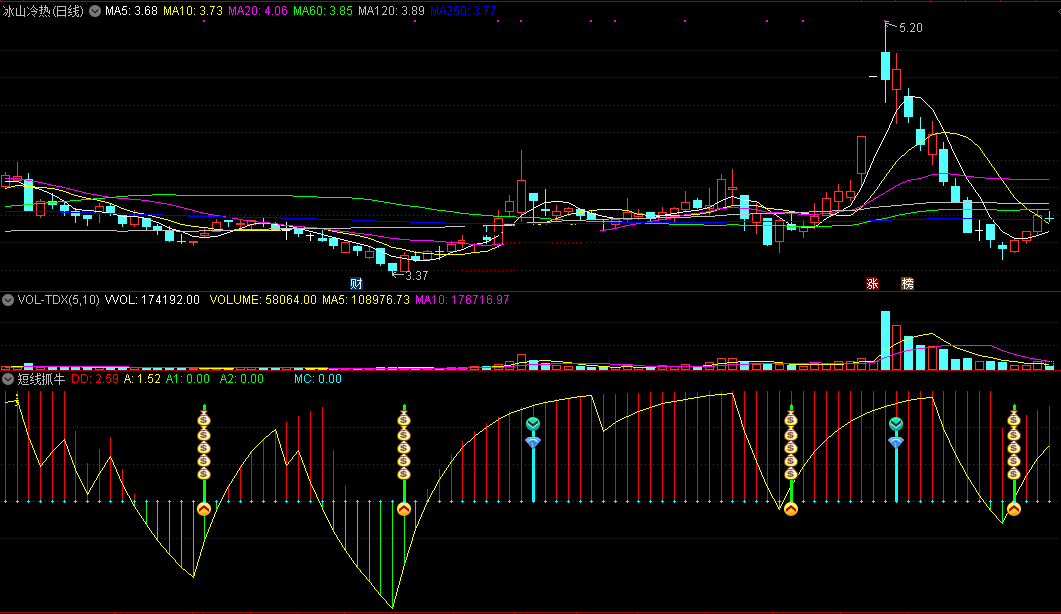Click the 涨 marker icon

pos(873,284)
